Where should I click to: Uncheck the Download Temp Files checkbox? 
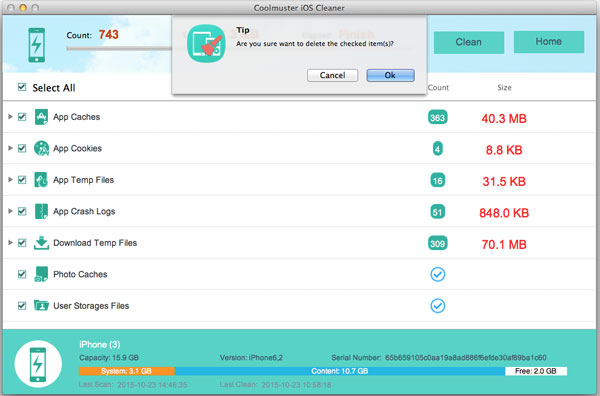pyautogui.click(x=22, y=243)
